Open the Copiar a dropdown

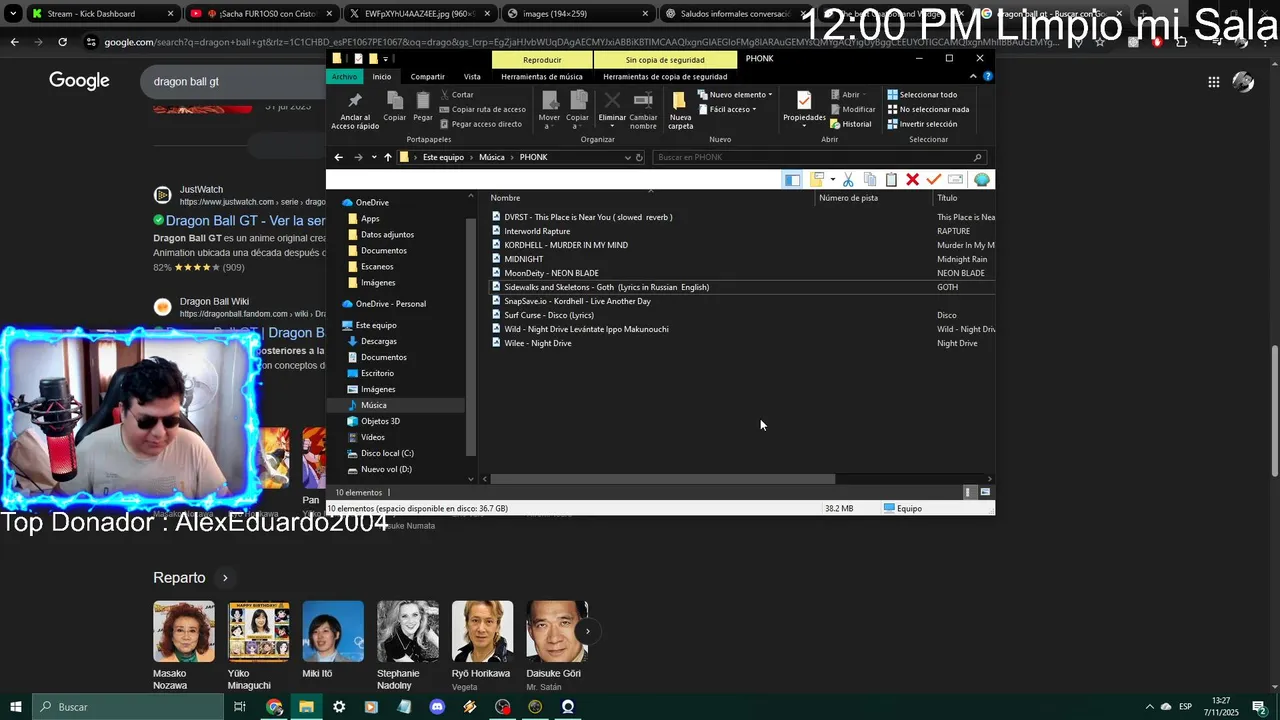(x=578, y=109)
